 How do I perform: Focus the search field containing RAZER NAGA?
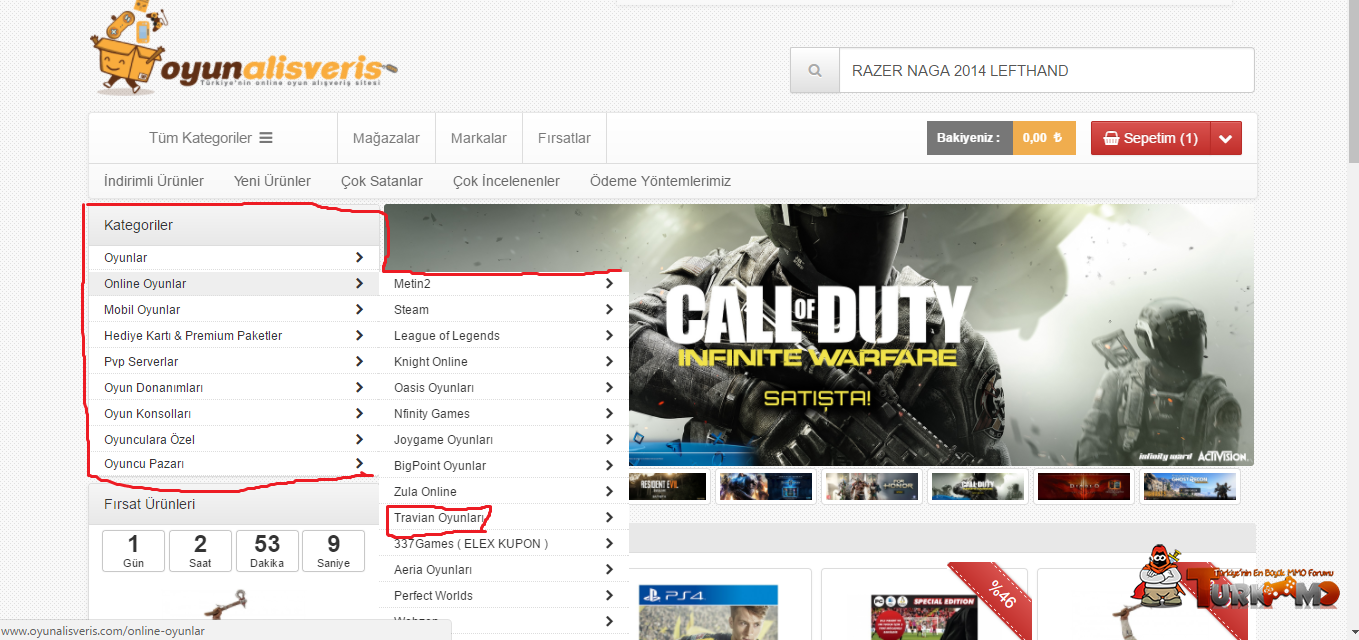(1046, 71)
